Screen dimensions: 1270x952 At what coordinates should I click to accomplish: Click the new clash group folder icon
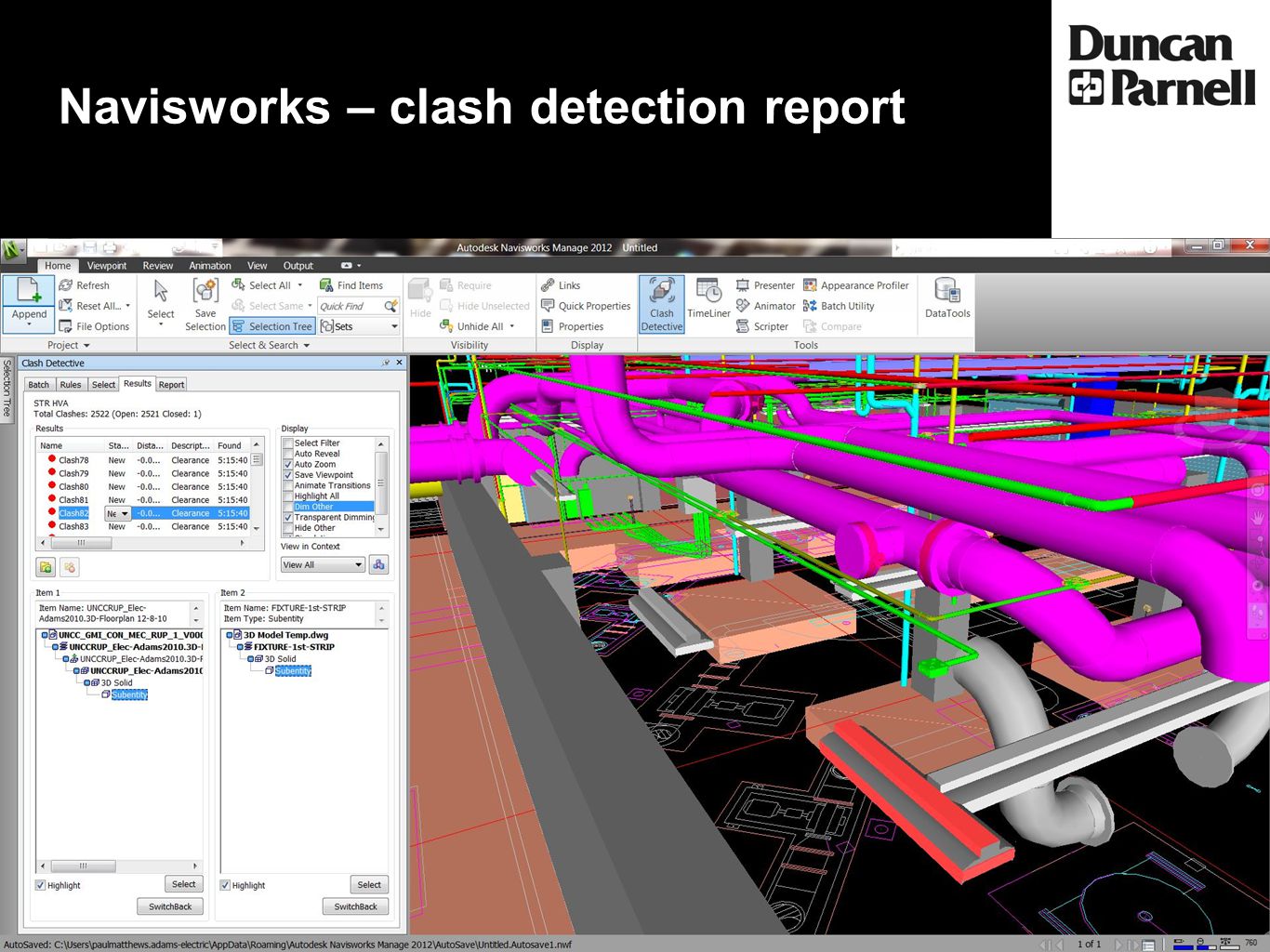coord(46,566)
